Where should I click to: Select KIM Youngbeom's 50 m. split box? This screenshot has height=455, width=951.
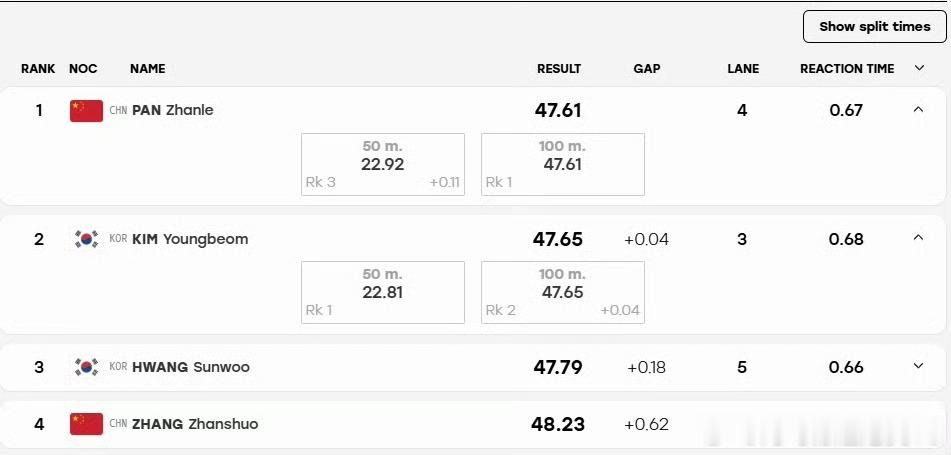383,292
